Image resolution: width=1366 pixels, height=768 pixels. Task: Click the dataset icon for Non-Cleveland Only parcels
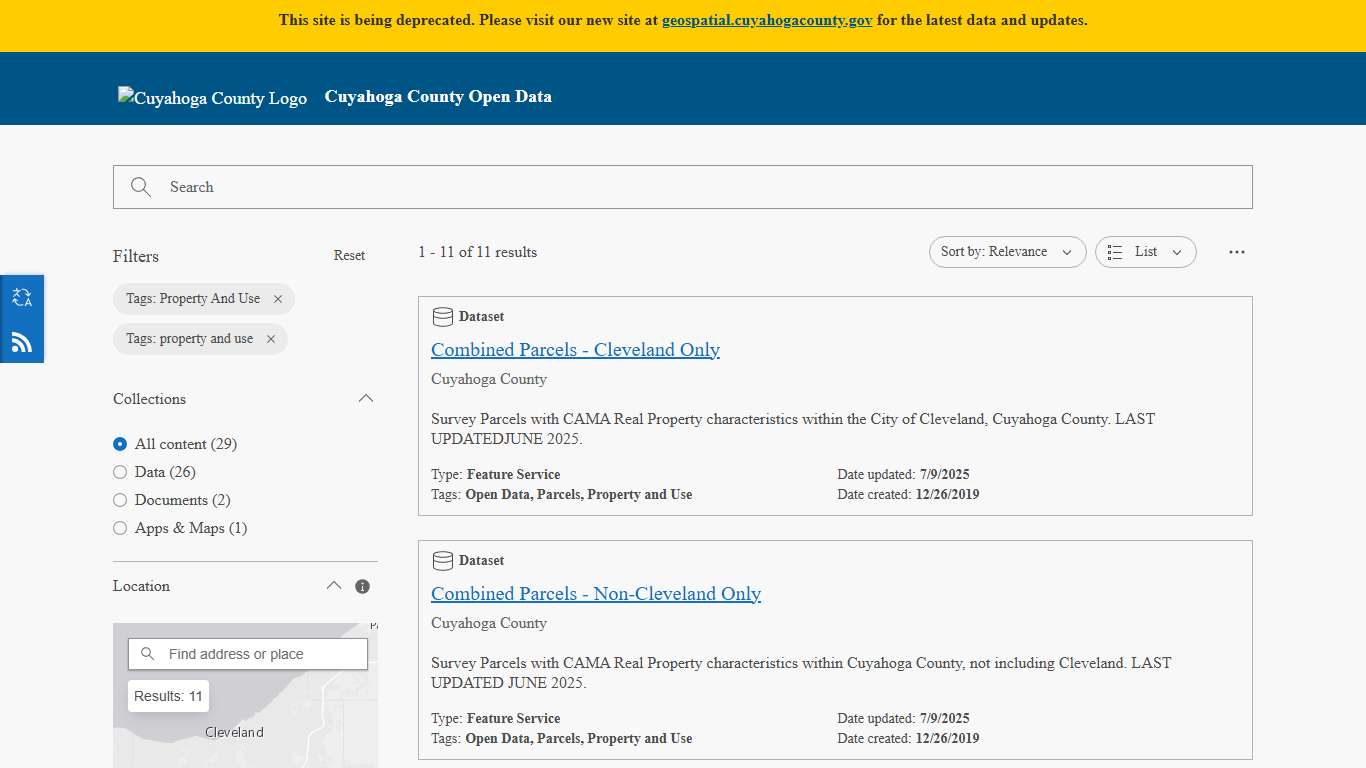pyautogui.click(x=443, y=560)
